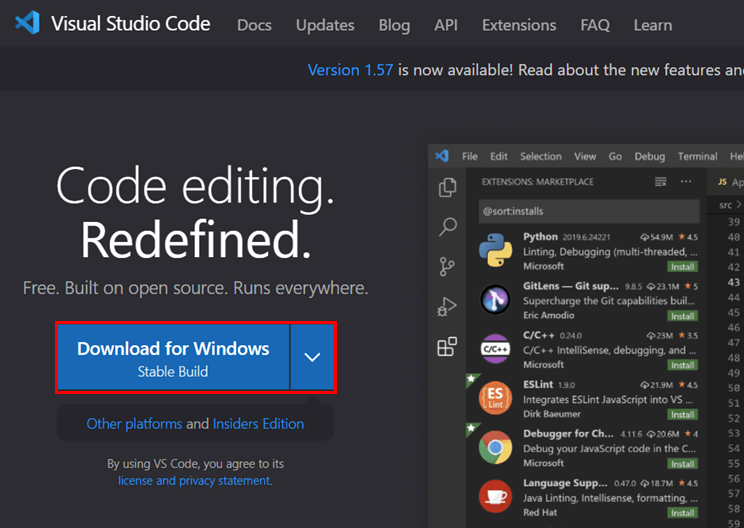The image size is (744, 528).
Task: Click the JS file tab in editor
Action: click(x=729, y=182)
